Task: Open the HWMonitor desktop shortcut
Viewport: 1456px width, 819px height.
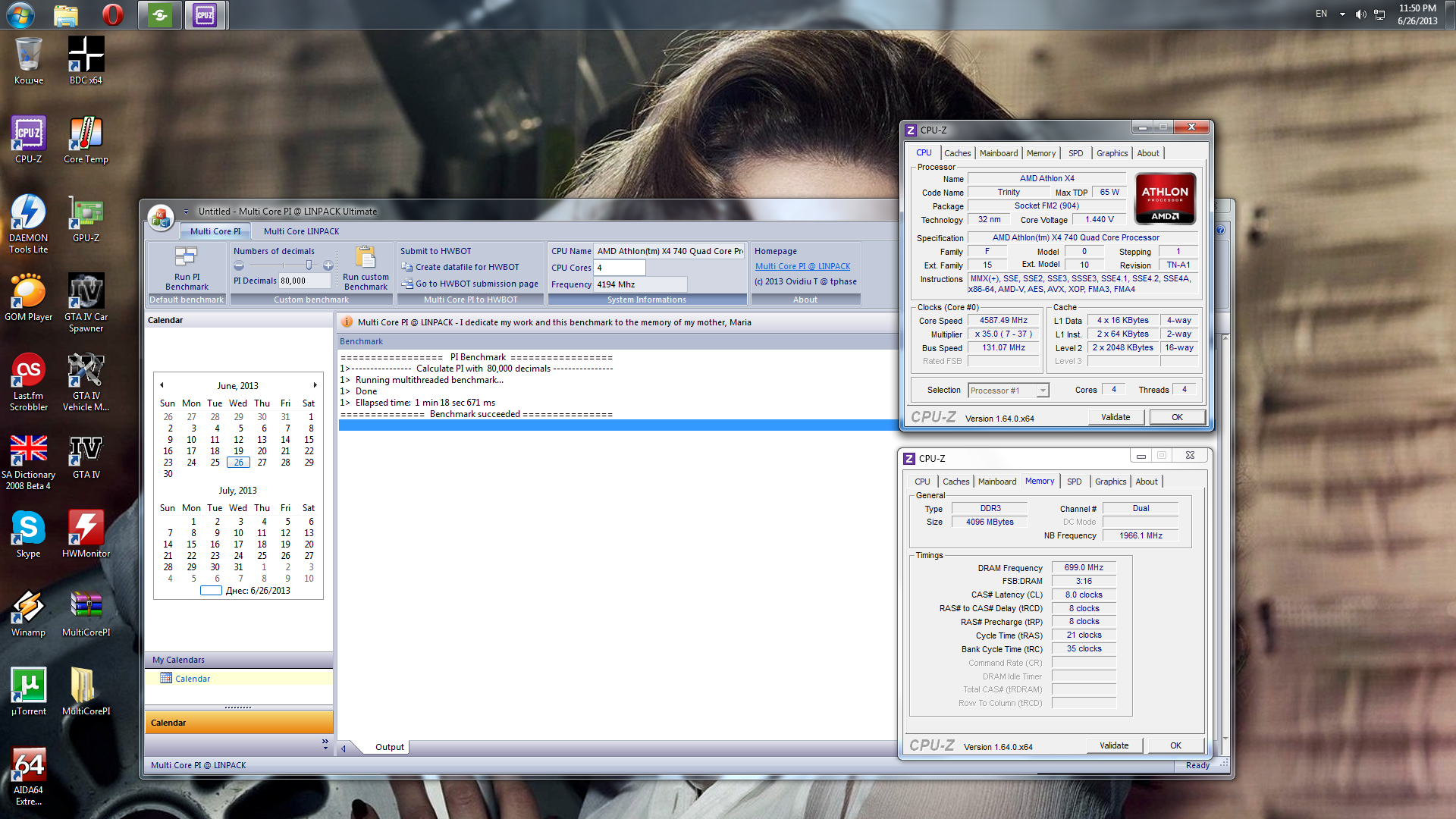Action: tap(86, 528)
